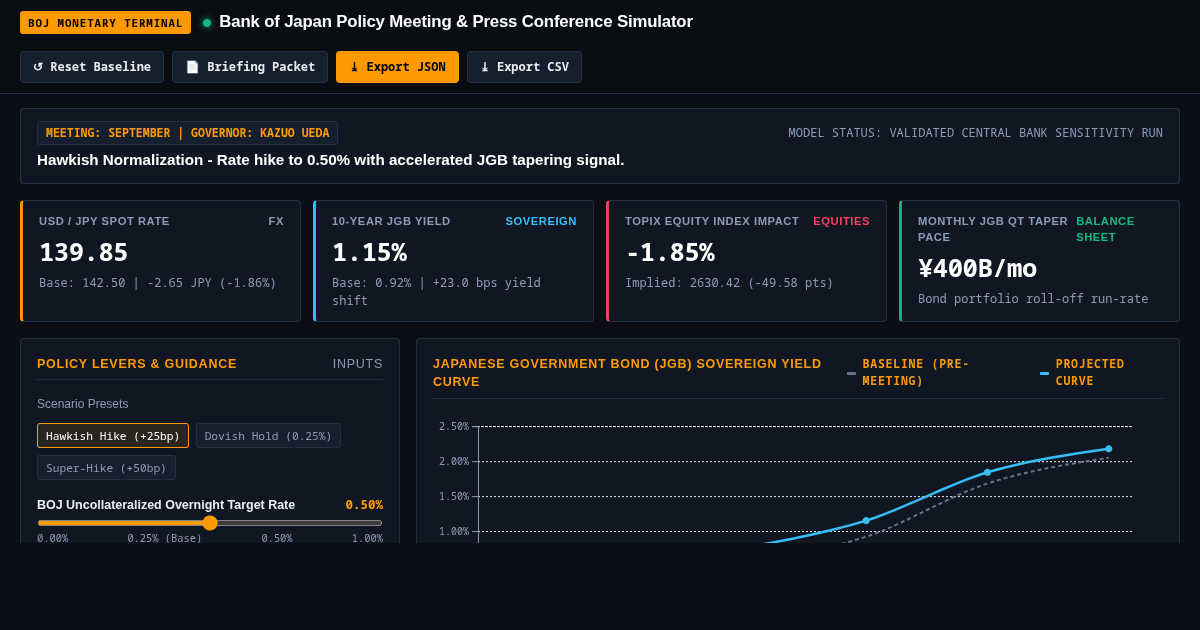
Task: Click the reset arrow icon in Reset Baseline
Action: (x=38, y=67)
